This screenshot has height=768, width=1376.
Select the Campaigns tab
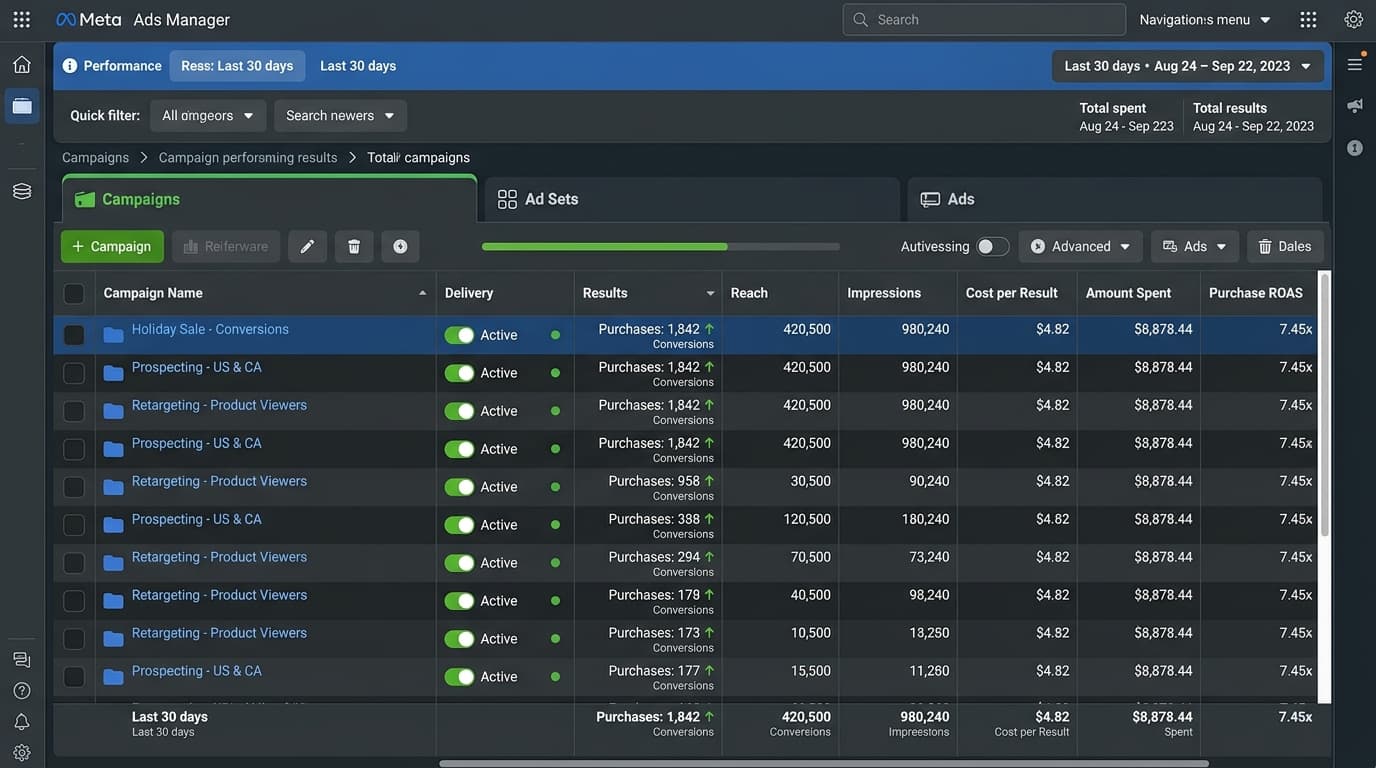(269, 199)
